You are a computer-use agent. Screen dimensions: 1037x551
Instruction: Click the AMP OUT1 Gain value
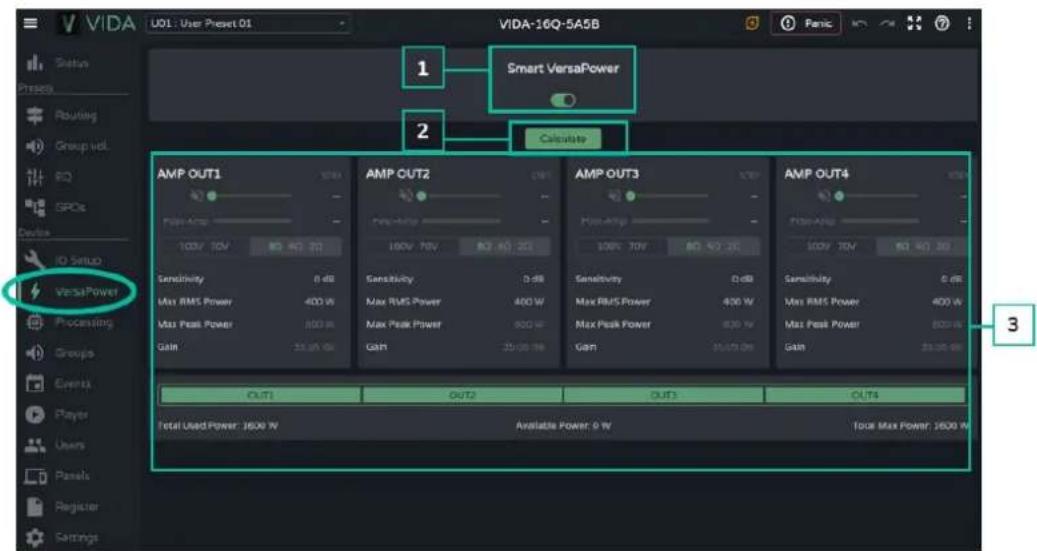coord(313,347)
